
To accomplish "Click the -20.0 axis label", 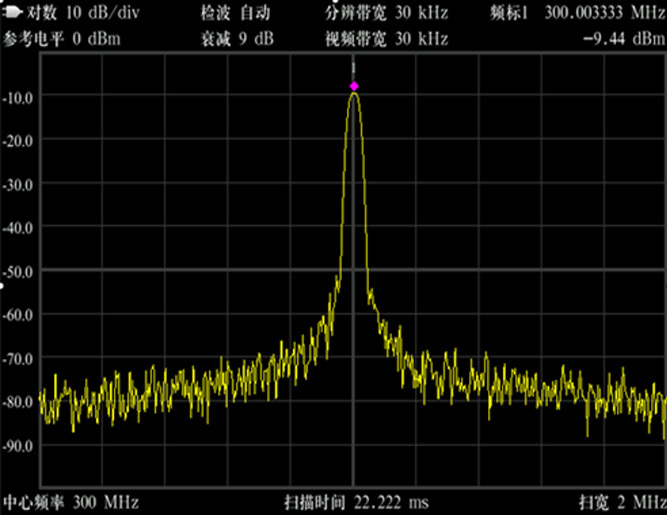I will 18,141.
